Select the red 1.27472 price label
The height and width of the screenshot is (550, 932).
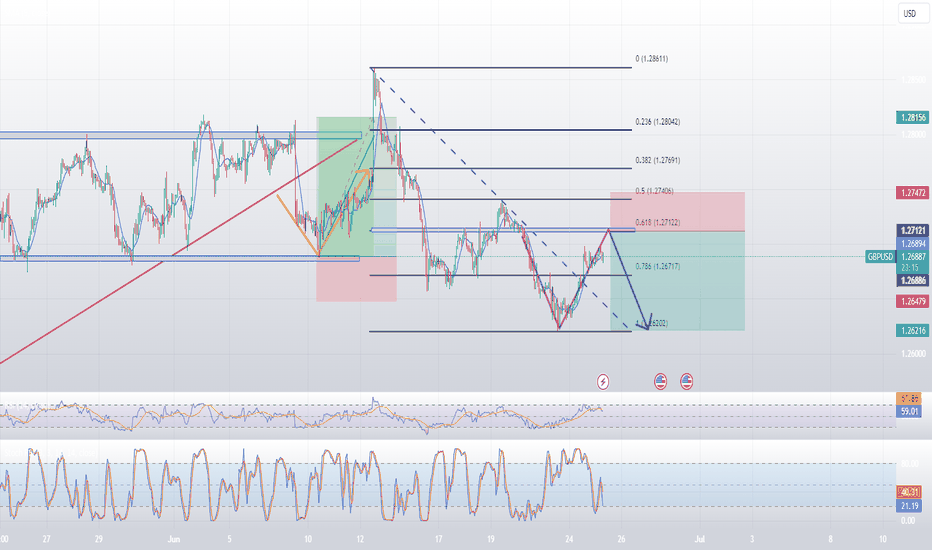[912, 193]
